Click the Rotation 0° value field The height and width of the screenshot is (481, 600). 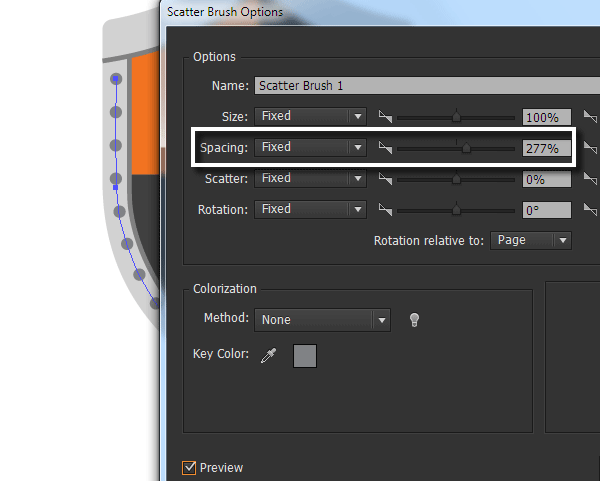point(547,210)
